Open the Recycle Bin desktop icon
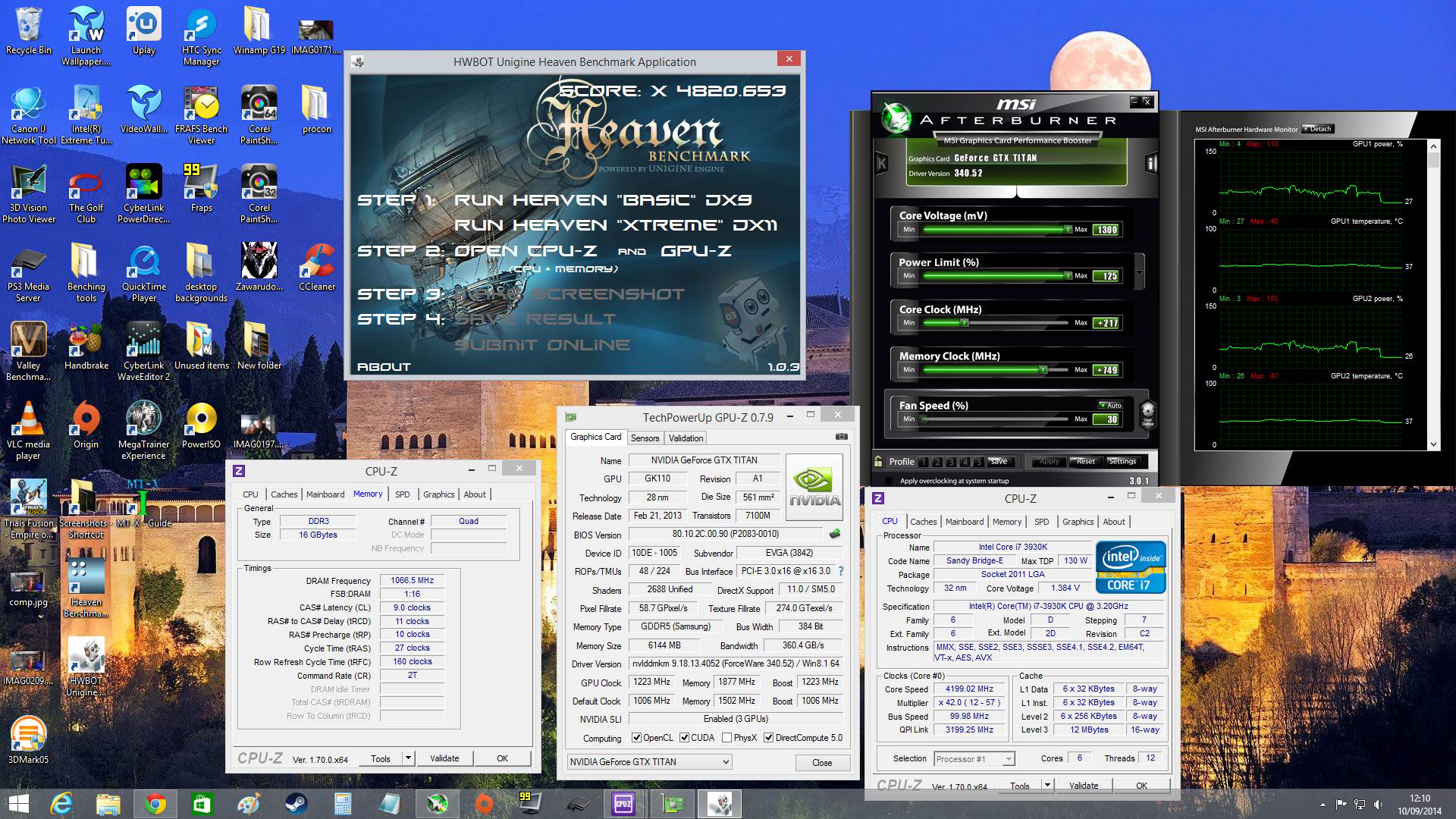Viewport: 1456px width, 819px height. point(29,31)
